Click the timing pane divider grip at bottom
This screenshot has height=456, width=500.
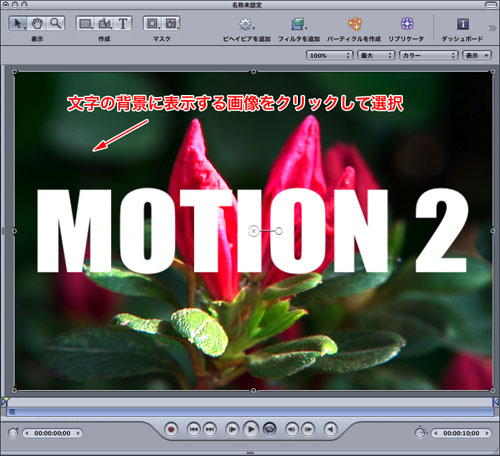[x=250, y=453]
